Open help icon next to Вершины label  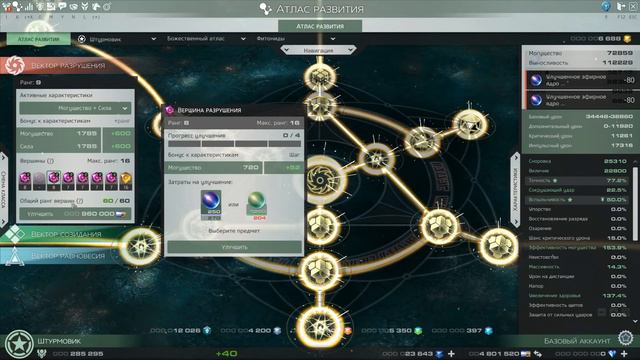click(50, 161)
